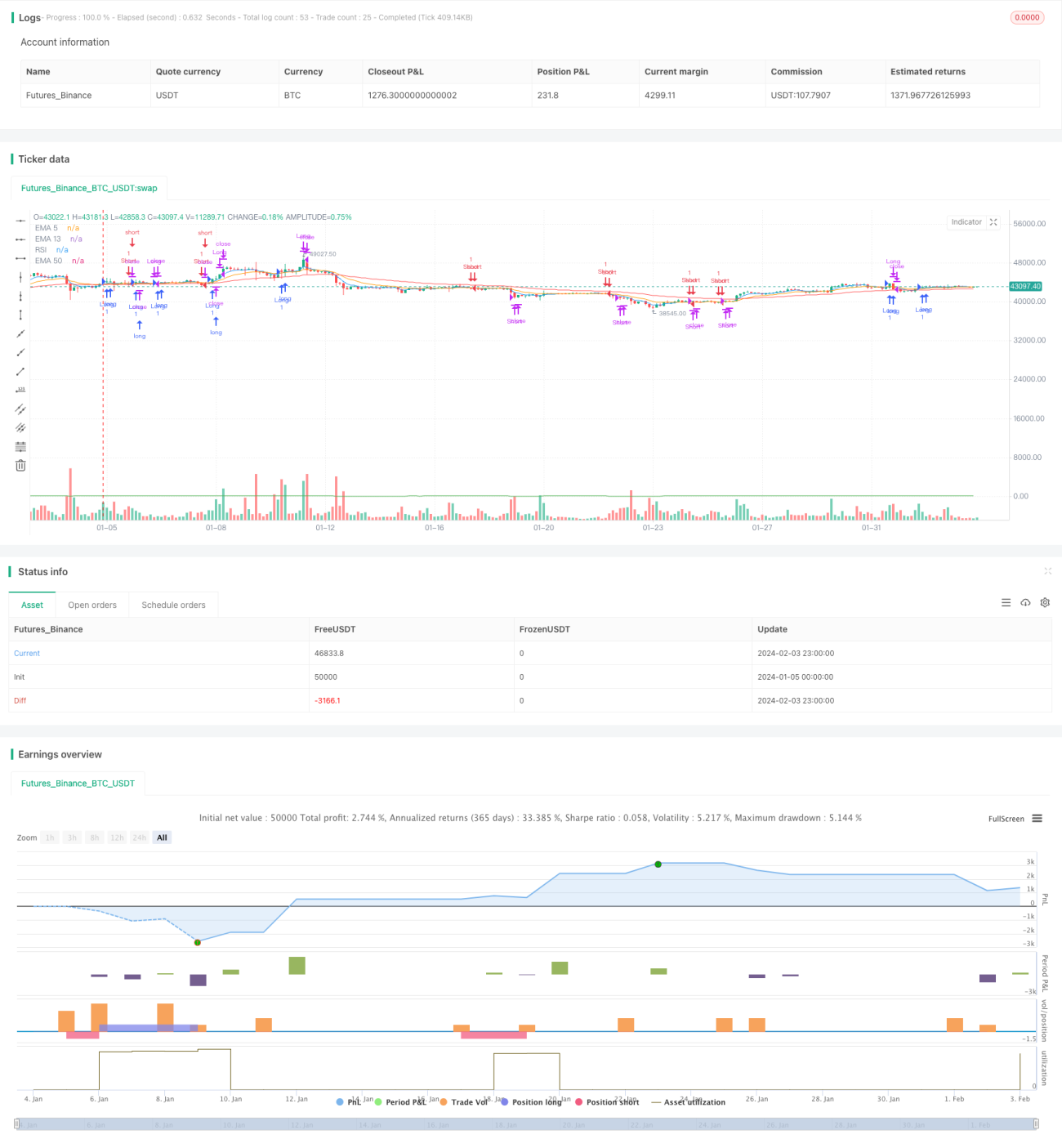
Task: Select the price line annotation tool
Action: pyautogui.click(x=20, y=390)
